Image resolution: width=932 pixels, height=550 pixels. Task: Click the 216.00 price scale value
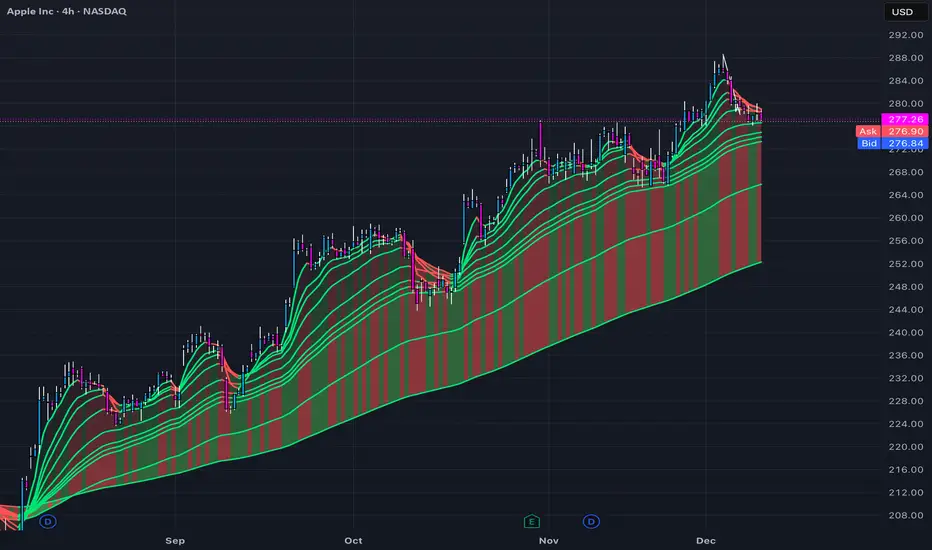(x=906, y=470)
